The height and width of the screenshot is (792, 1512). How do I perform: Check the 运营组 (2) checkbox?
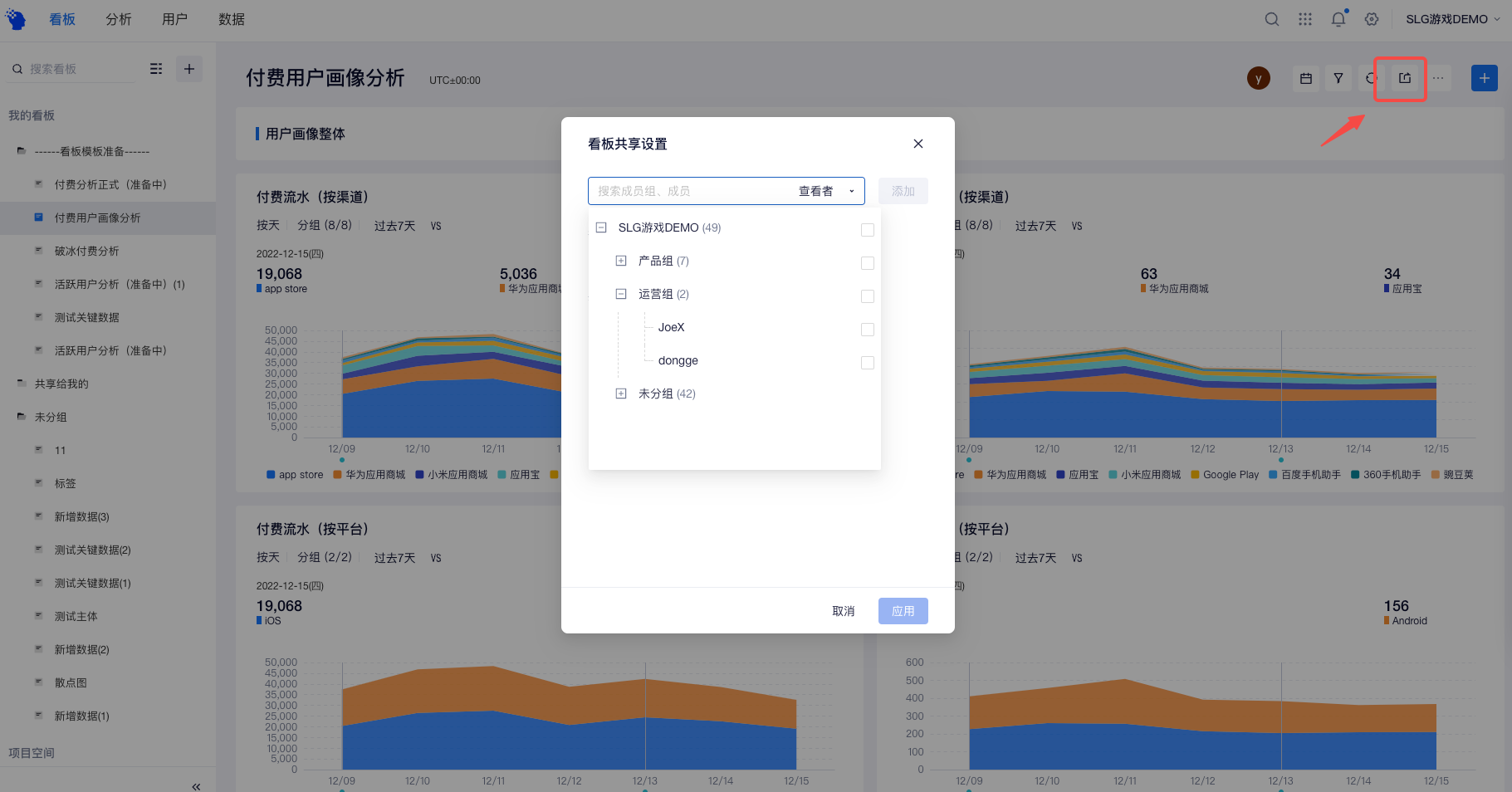[868, 296]
